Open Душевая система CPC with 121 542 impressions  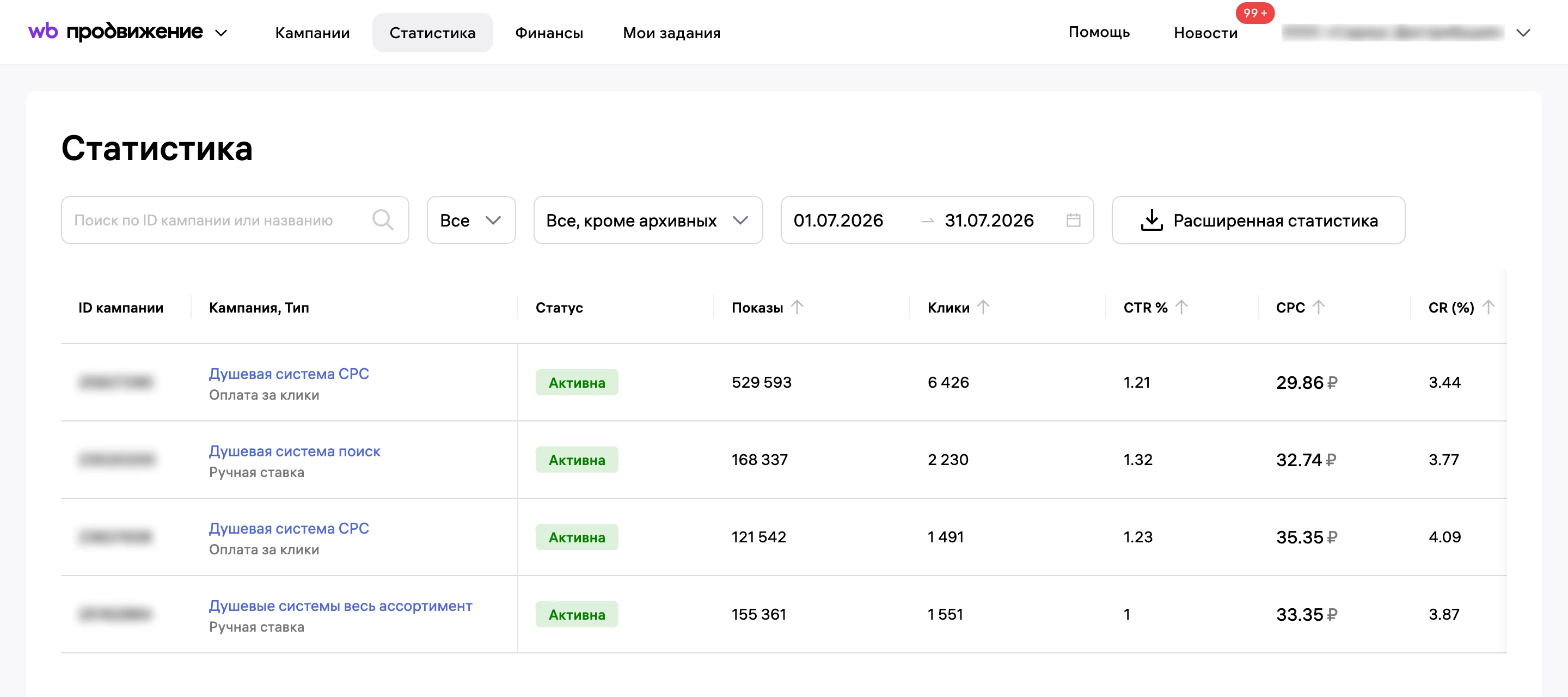click(289, 528)
